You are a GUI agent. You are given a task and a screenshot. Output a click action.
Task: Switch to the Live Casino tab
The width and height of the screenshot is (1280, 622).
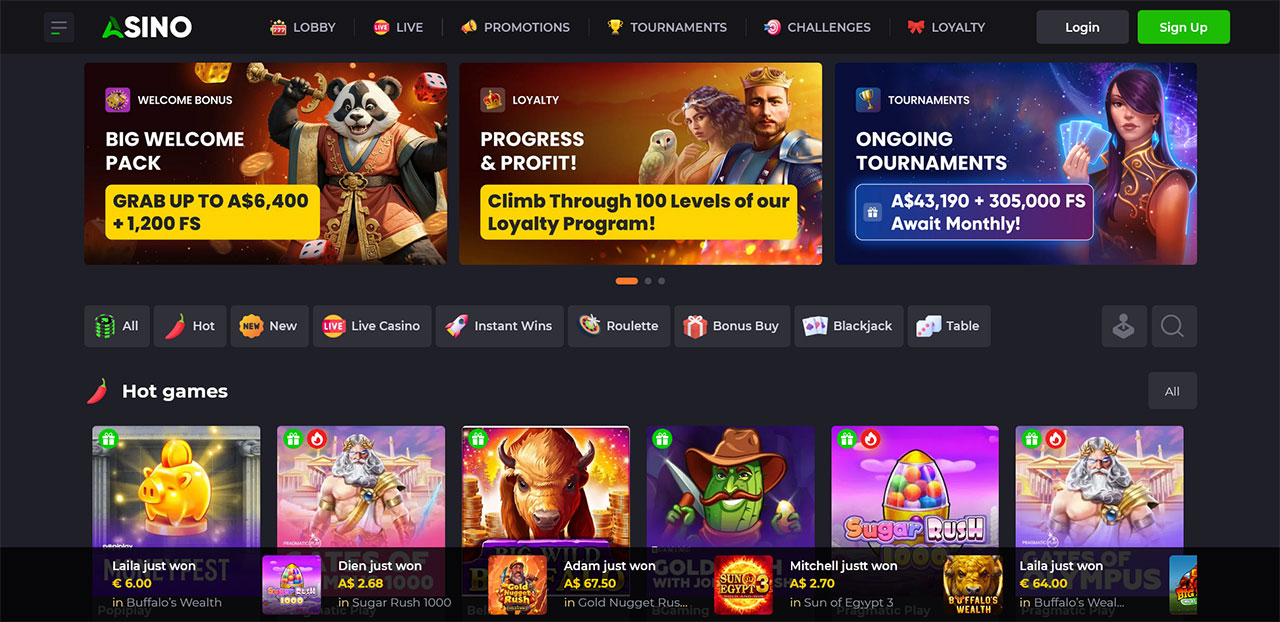(372, 326)
